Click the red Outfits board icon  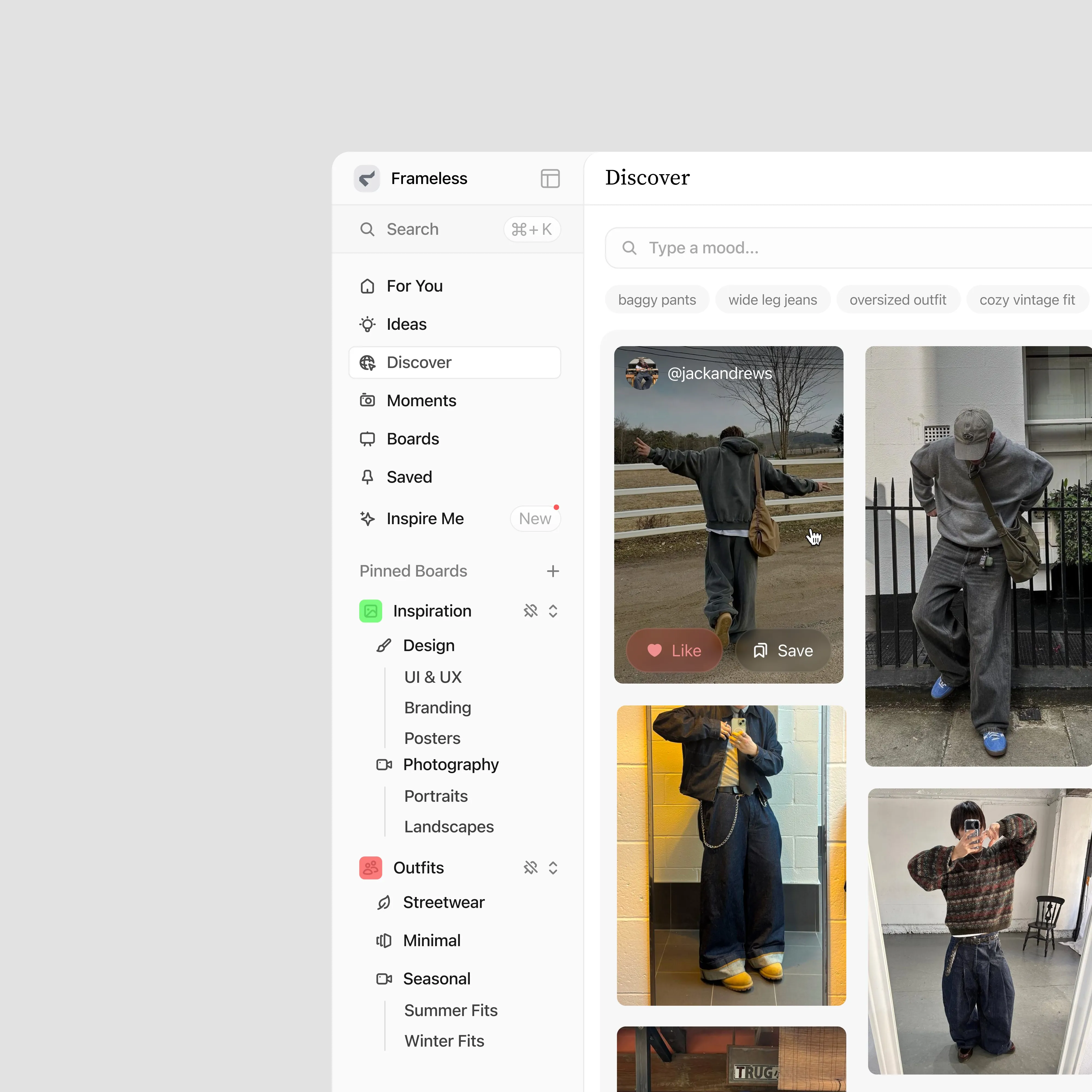(x=370, y=868)
